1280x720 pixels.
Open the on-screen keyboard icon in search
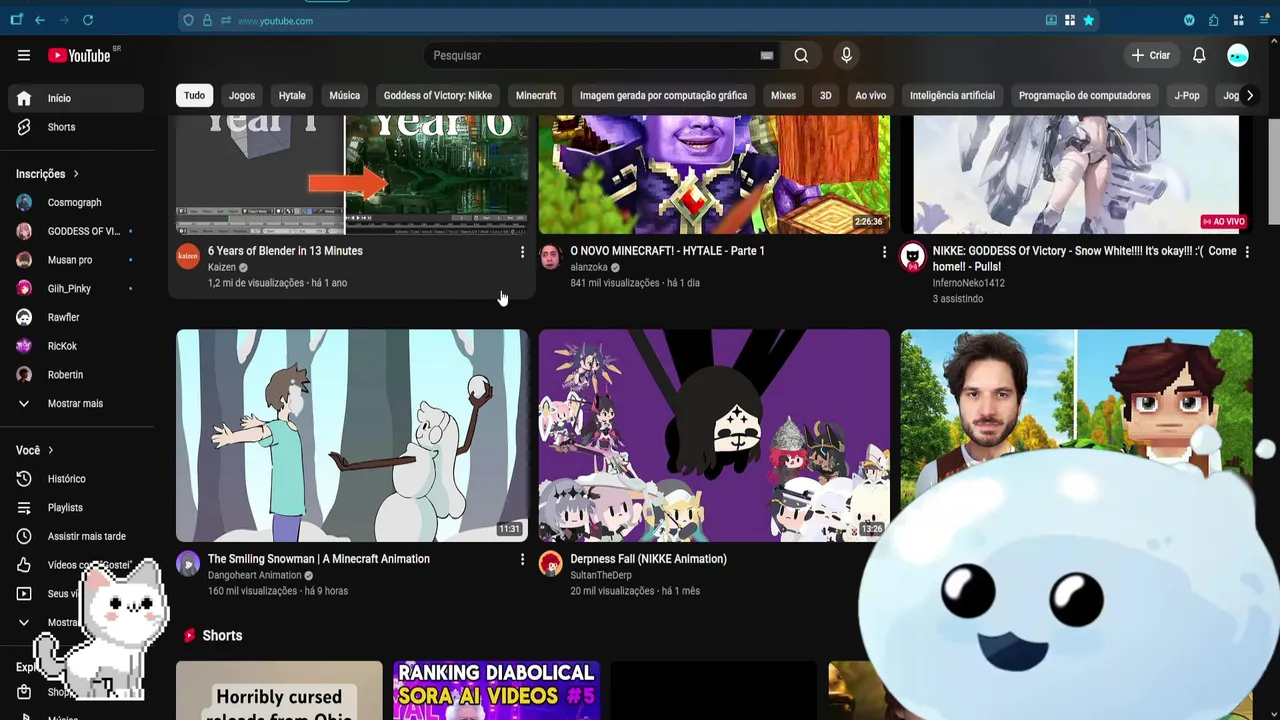coord(767,55)
